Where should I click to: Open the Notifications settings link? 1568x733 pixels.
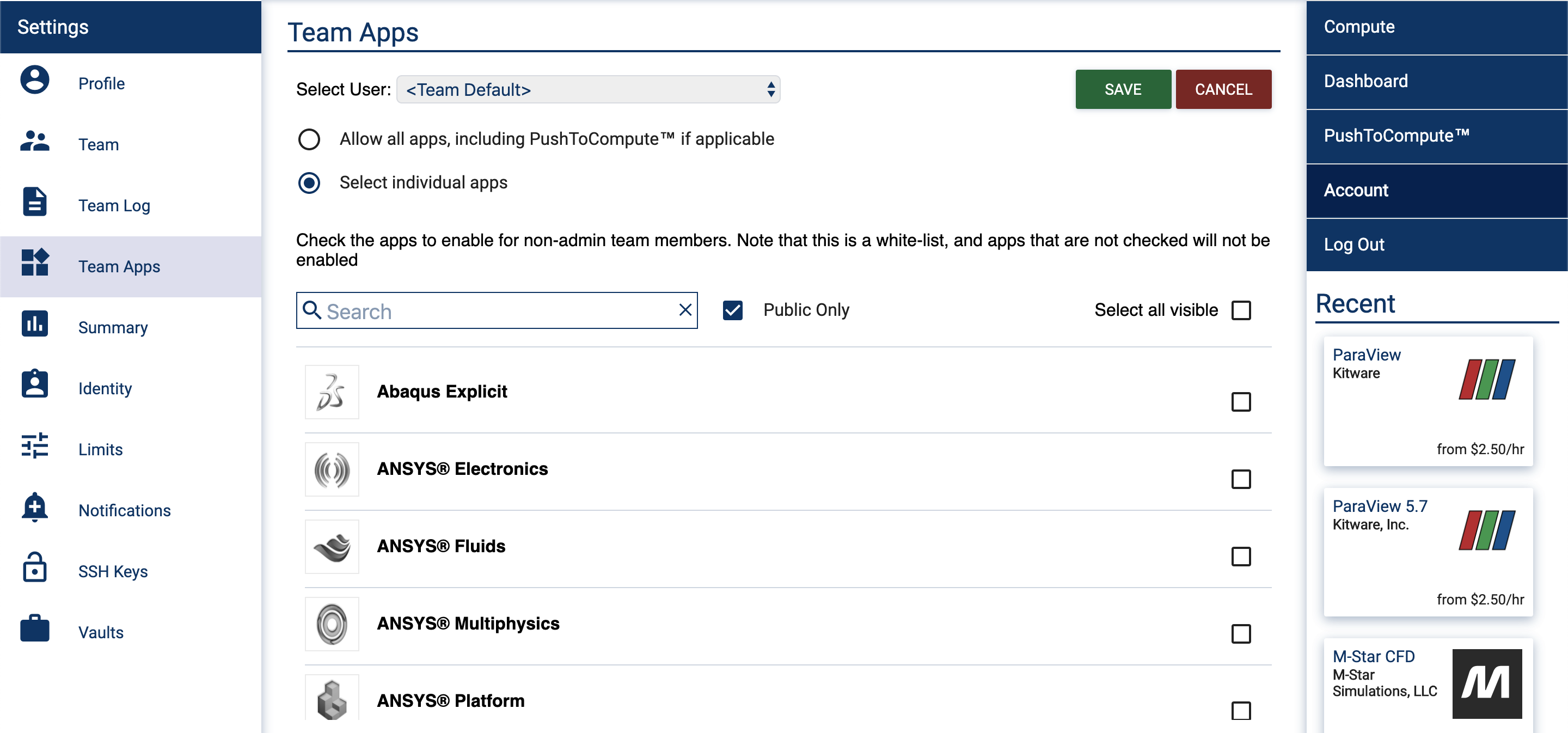click(125, 510)
